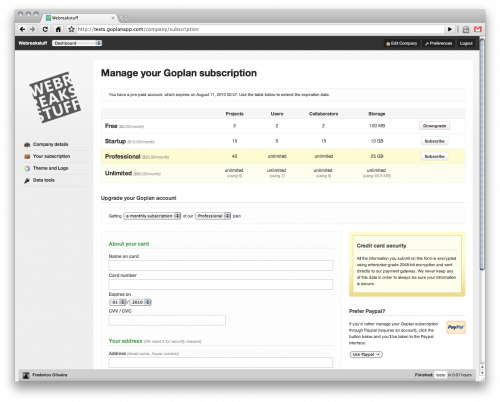This screenshot has height=402, width=500.
Task: Open the expiry month dropdown showing 01
Action: pos(118,302)
